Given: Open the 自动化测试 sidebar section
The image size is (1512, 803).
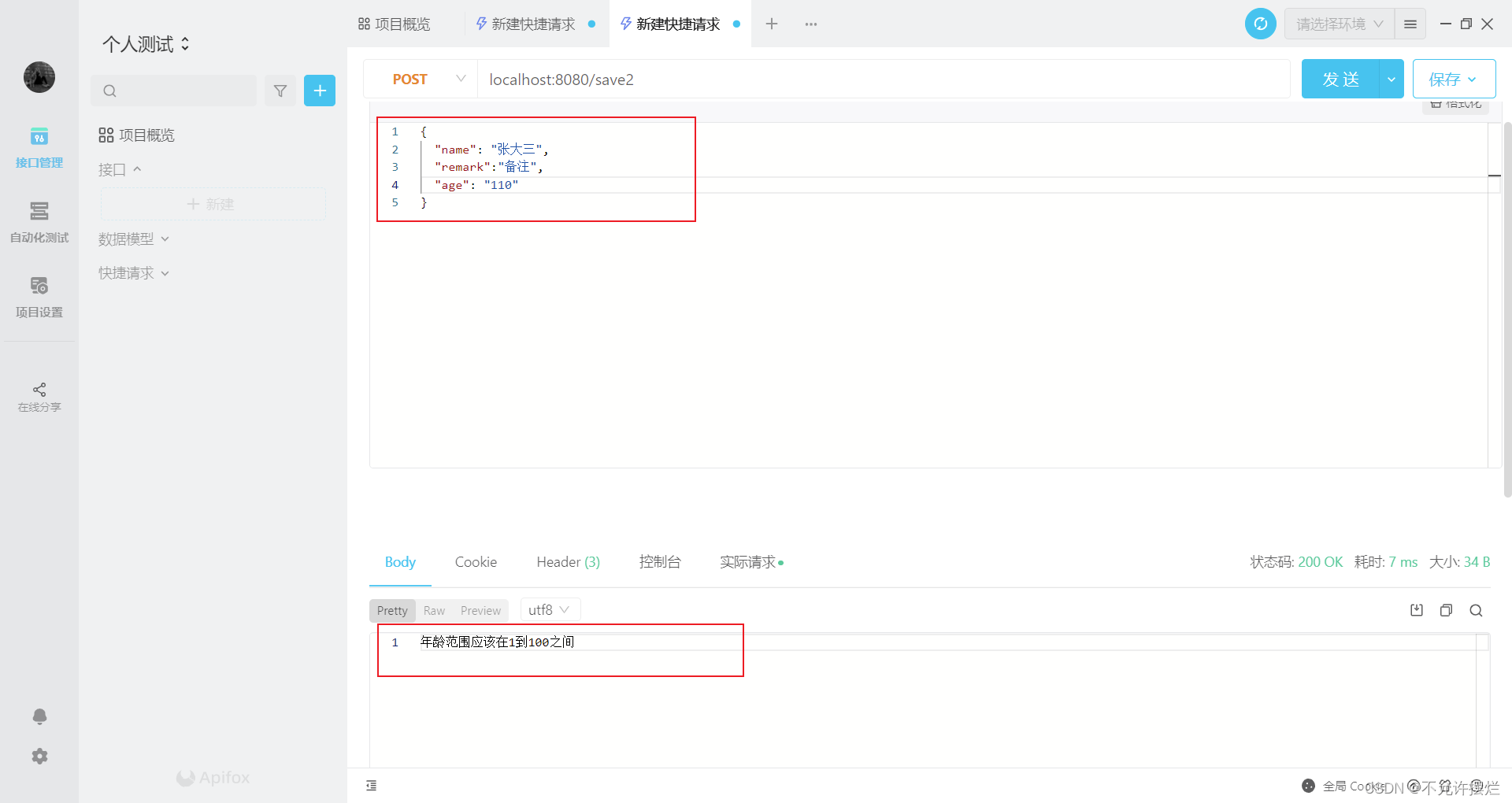Looking at the screenshot, I should tap(39, 223).
